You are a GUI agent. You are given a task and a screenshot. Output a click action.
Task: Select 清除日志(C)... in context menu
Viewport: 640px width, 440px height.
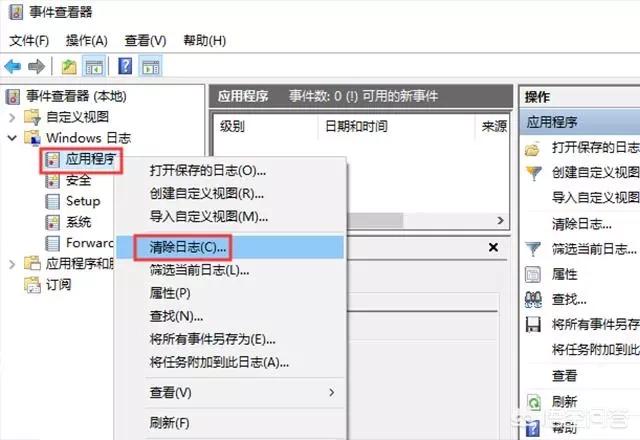230,247
